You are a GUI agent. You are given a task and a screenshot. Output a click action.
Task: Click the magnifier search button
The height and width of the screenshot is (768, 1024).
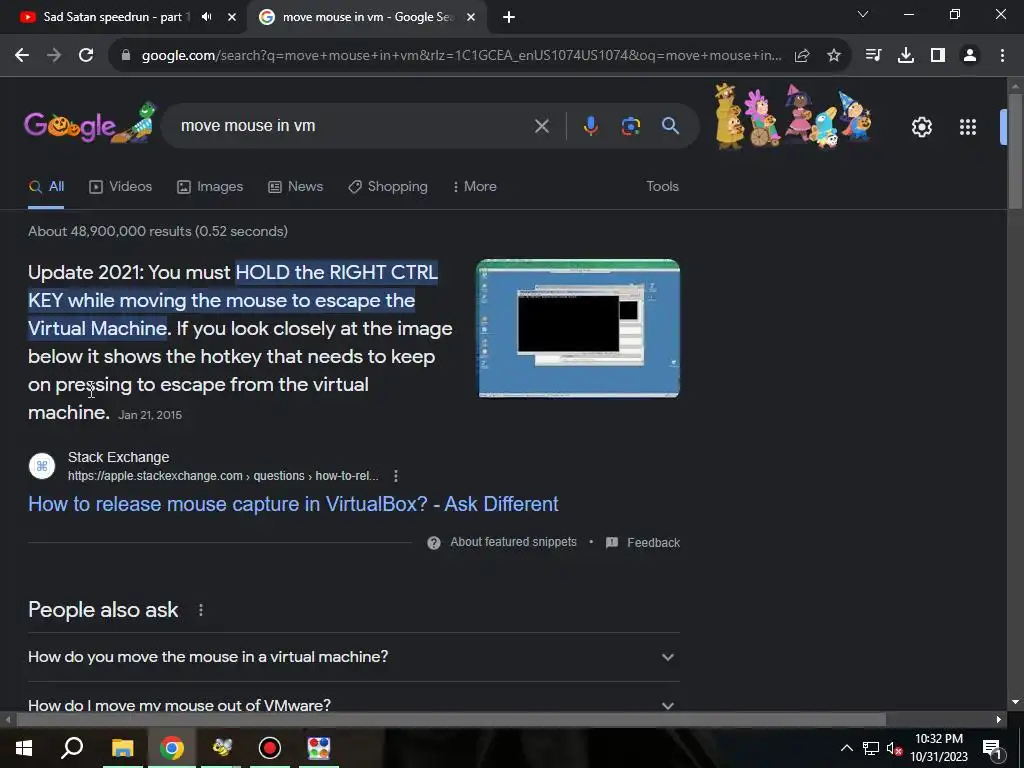(671, 125)
